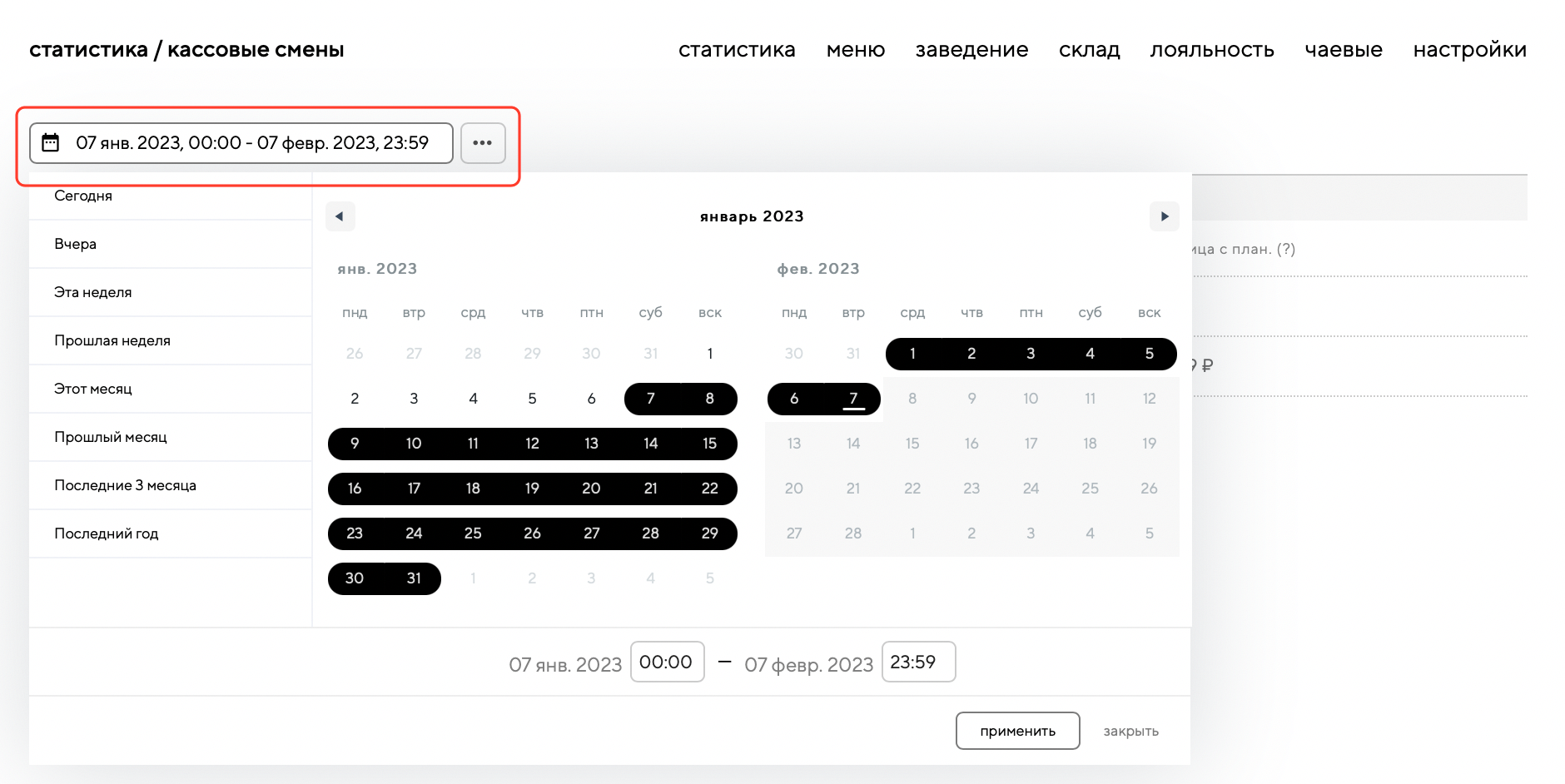Select the 'Сегодня' preset range
1565x784 pixels.
(x=83, y=196)
